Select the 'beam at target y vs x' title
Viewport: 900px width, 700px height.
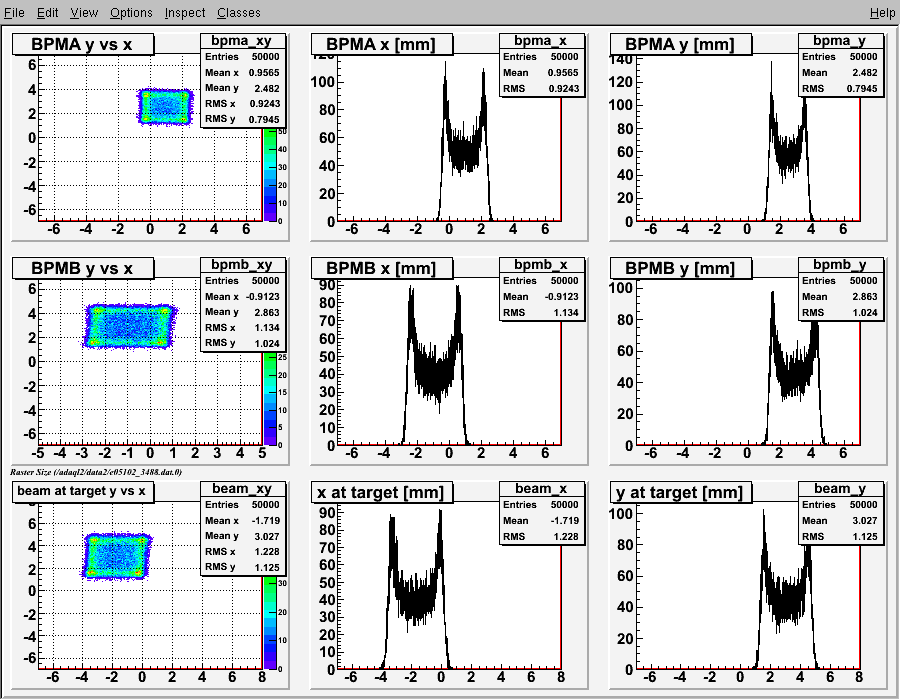83,492
